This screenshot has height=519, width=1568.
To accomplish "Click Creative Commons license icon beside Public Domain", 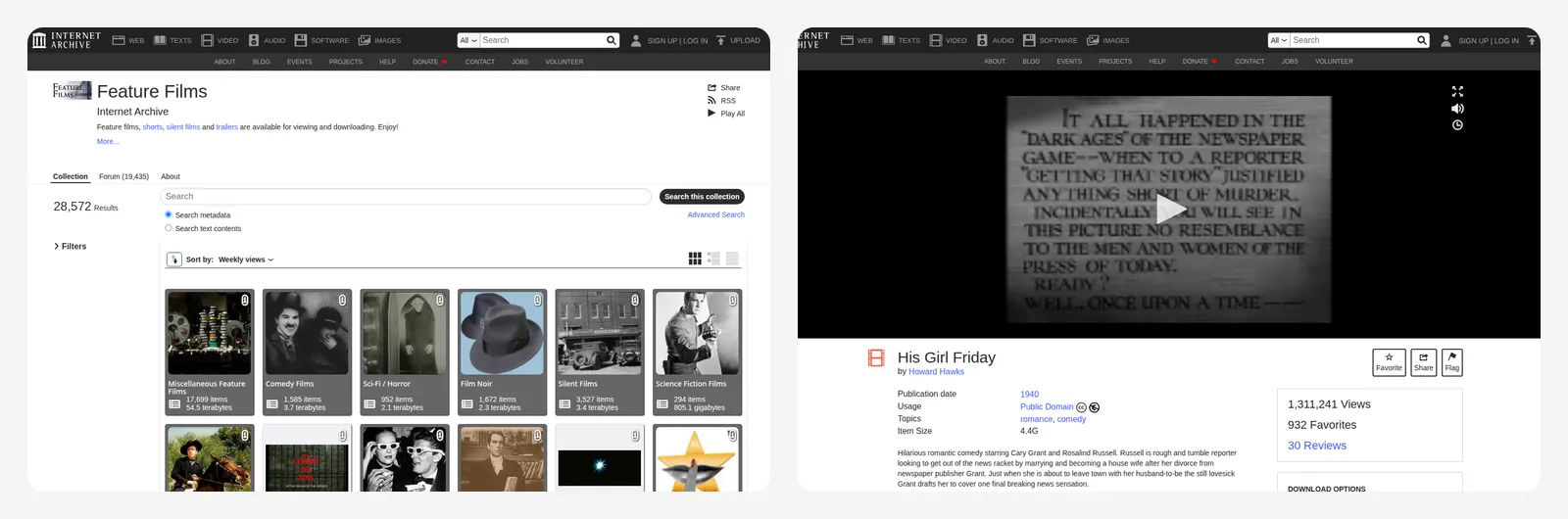I will coord(1082,407).
